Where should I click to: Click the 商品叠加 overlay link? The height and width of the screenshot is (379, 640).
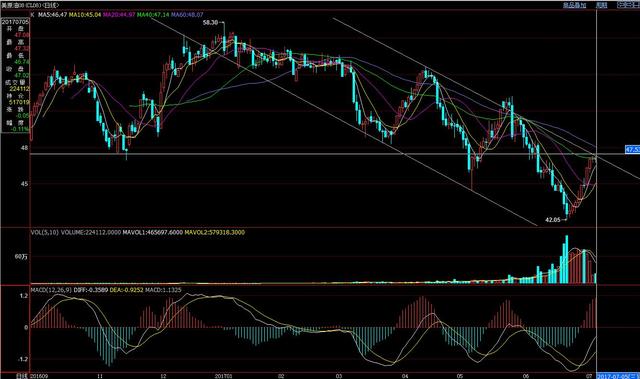click(574, 5)
